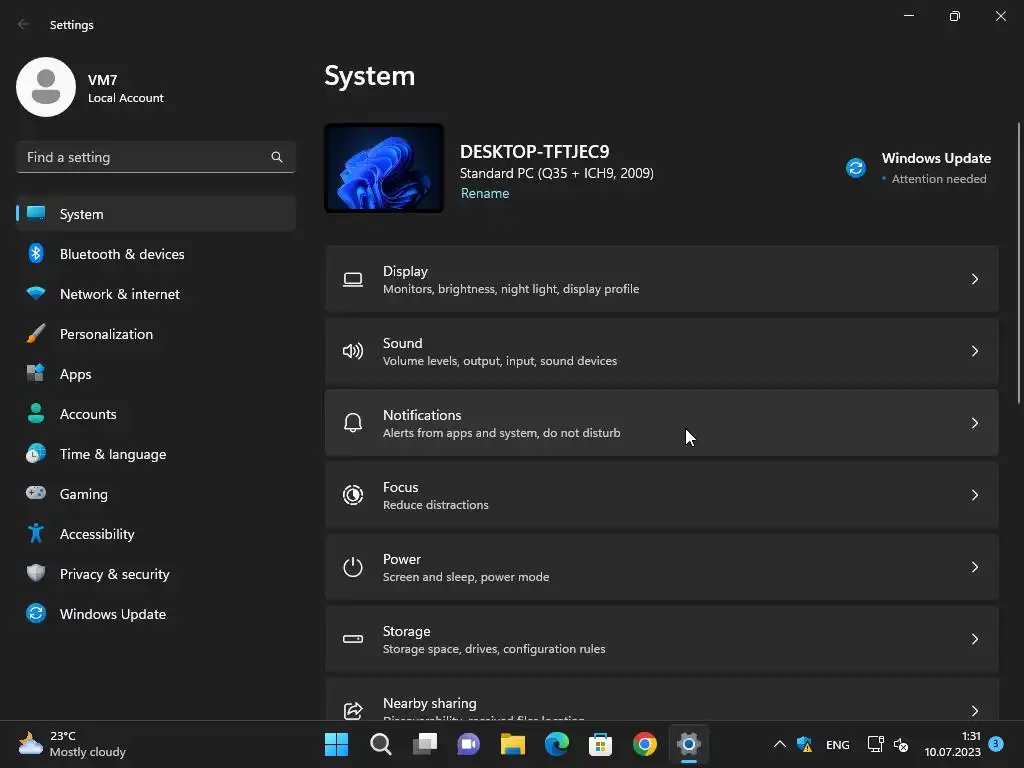Expand Power settings chevron

pos(974,567)
